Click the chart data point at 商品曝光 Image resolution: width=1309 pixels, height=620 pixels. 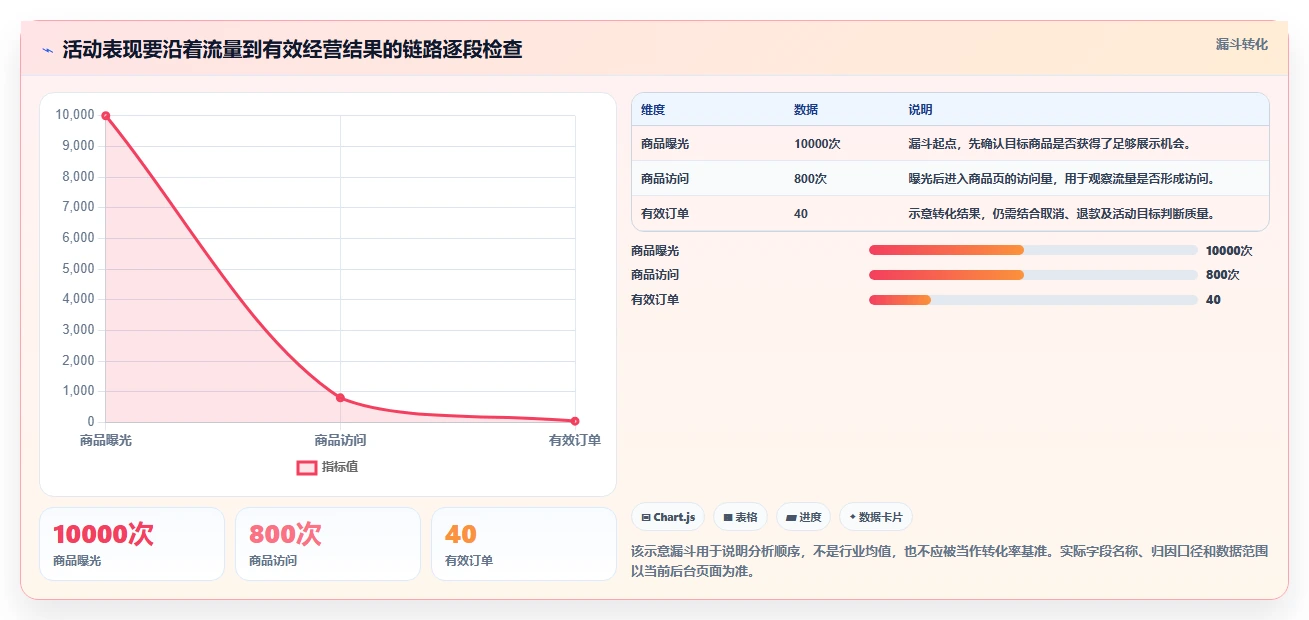[x=105, y=116]
